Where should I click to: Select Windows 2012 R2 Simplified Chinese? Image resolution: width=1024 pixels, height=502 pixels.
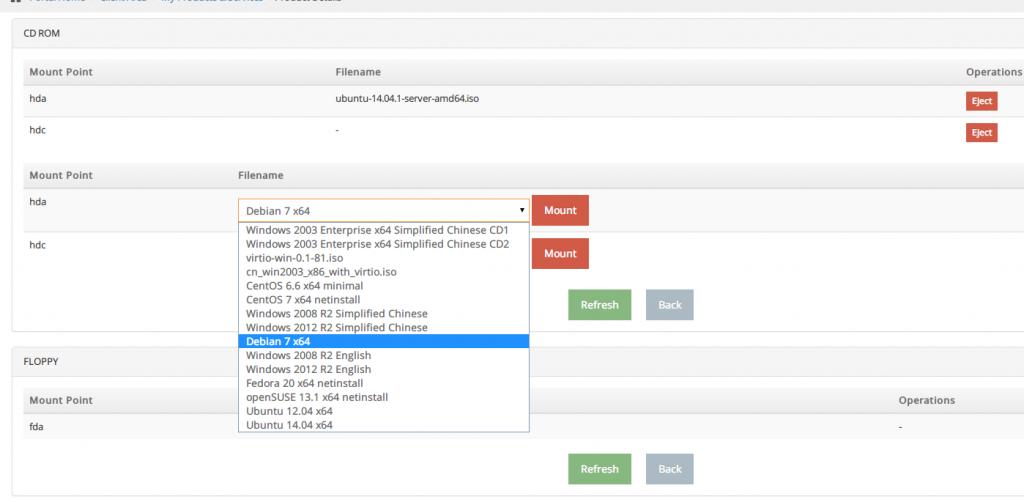[384, 327]
